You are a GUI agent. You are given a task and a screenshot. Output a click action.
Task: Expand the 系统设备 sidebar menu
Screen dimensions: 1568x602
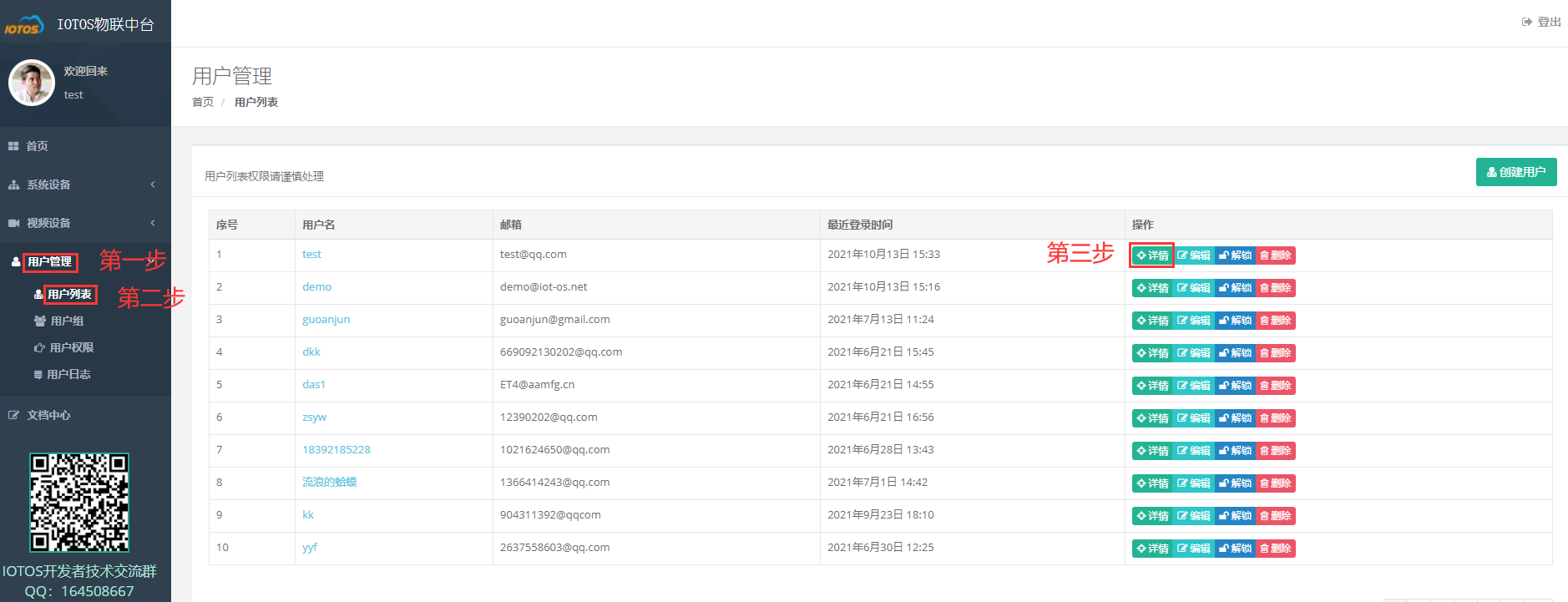(48, 185)
